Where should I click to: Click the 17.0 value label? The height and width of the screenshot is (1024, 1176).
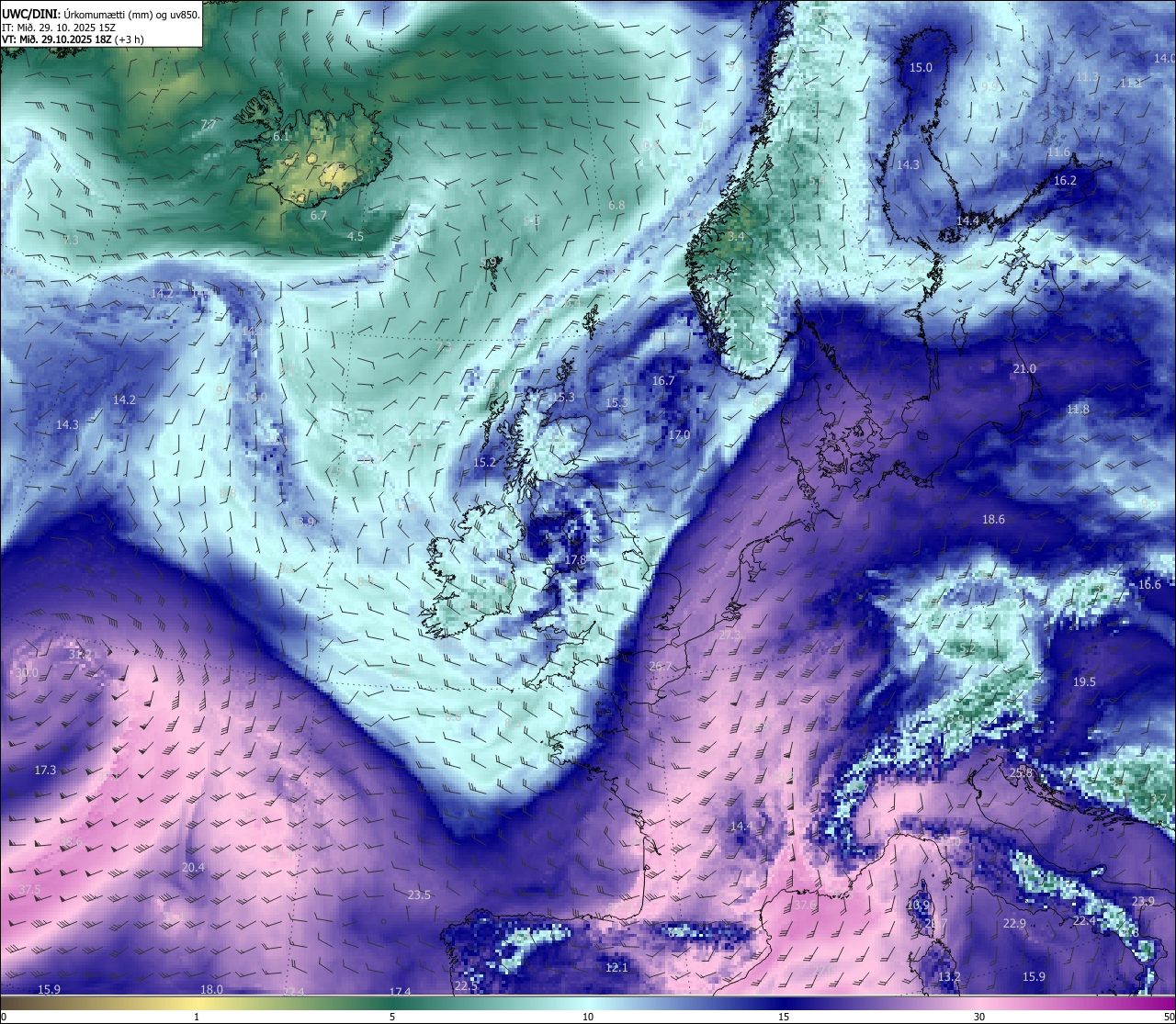[679, 434]
